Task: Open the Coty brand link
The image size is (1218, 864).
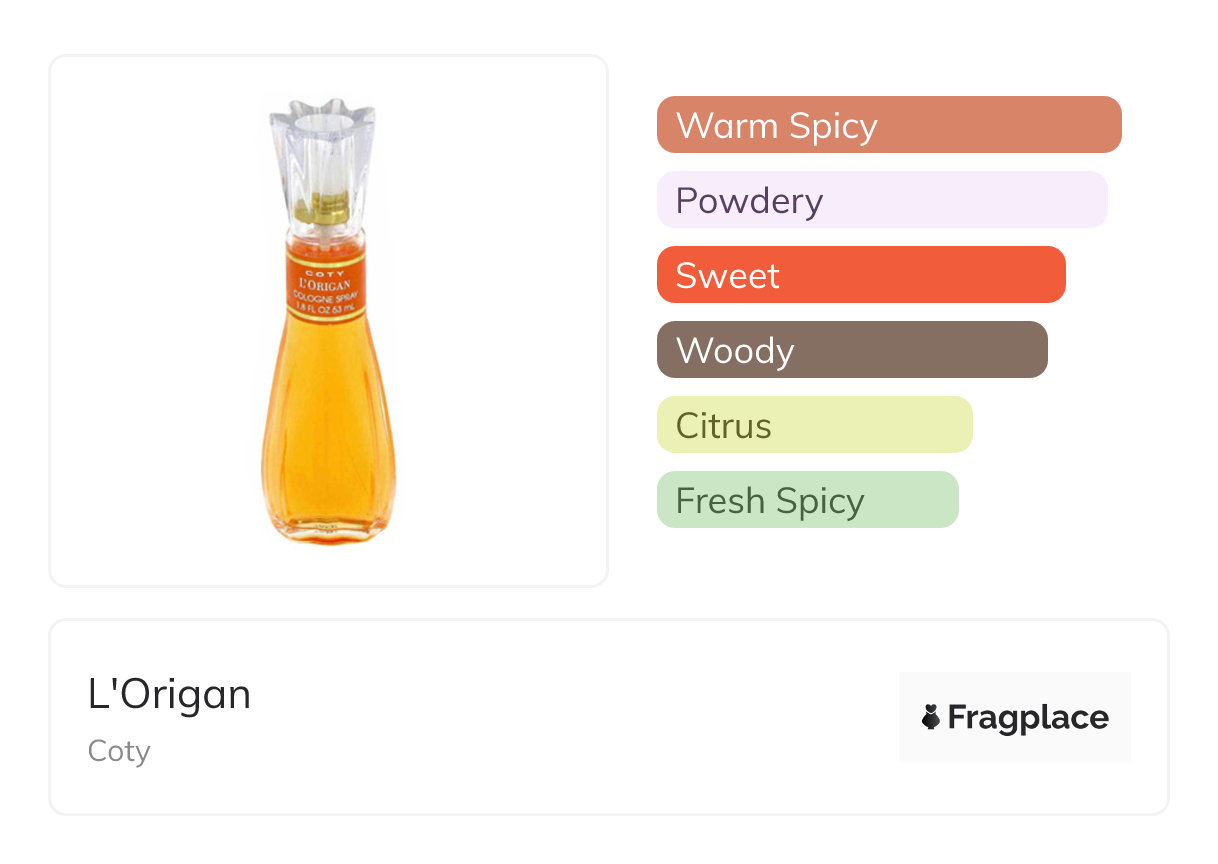Action: point(119,751)
